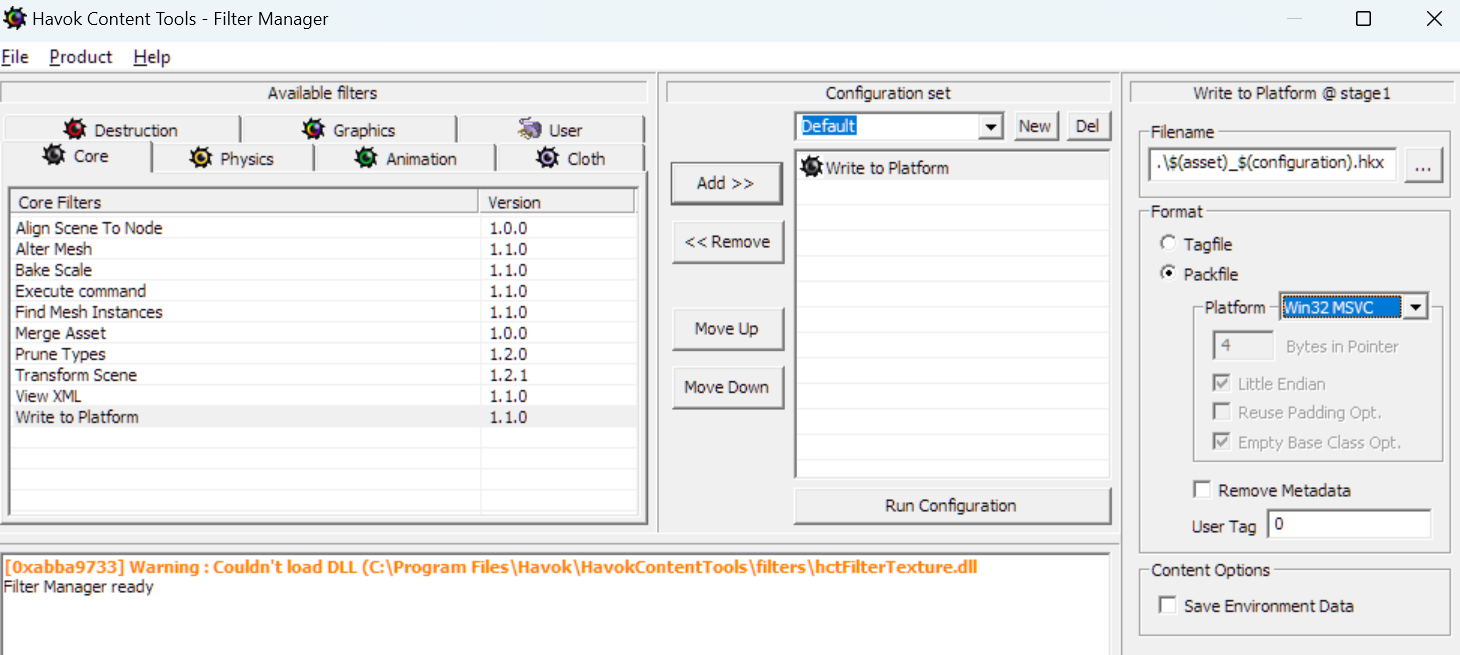
Task: Click the Core Filters column header
Action: [245, 202]
